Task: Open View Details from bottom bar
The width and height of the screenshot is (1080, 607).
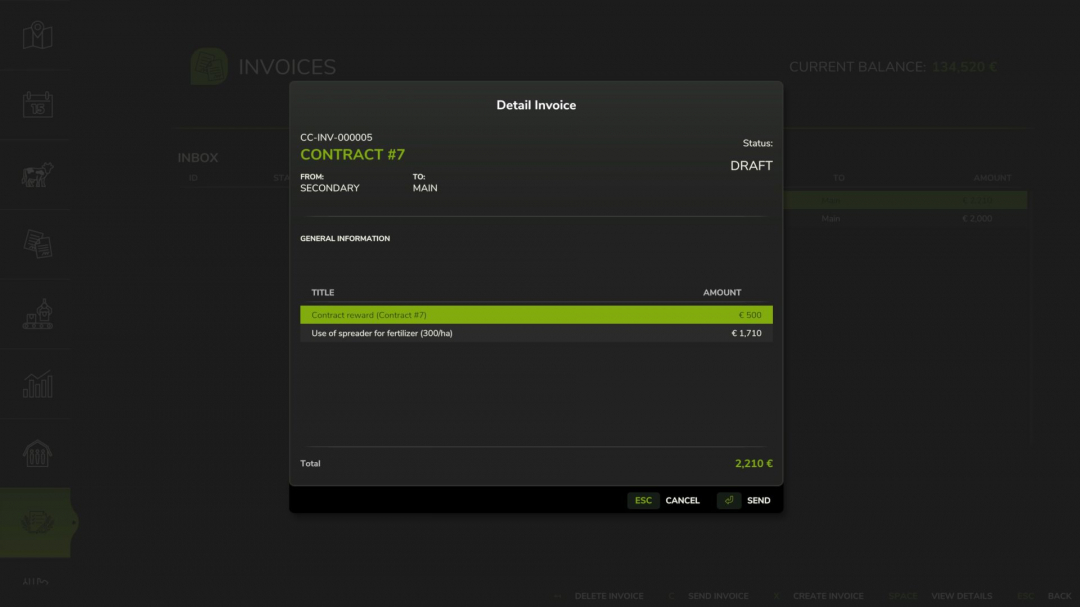Action: [x=962, y=595]
